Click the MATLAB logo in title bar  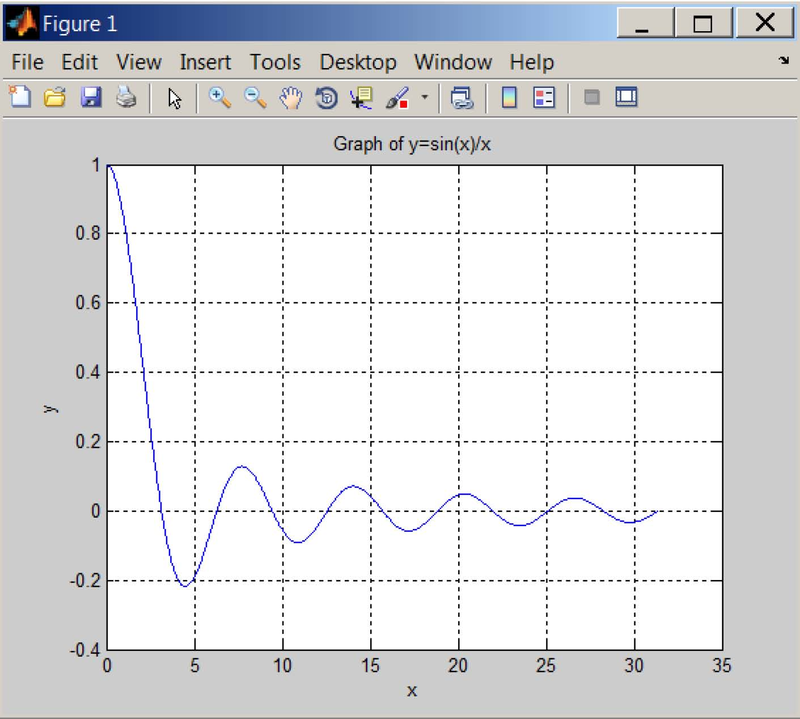(21, 23)
